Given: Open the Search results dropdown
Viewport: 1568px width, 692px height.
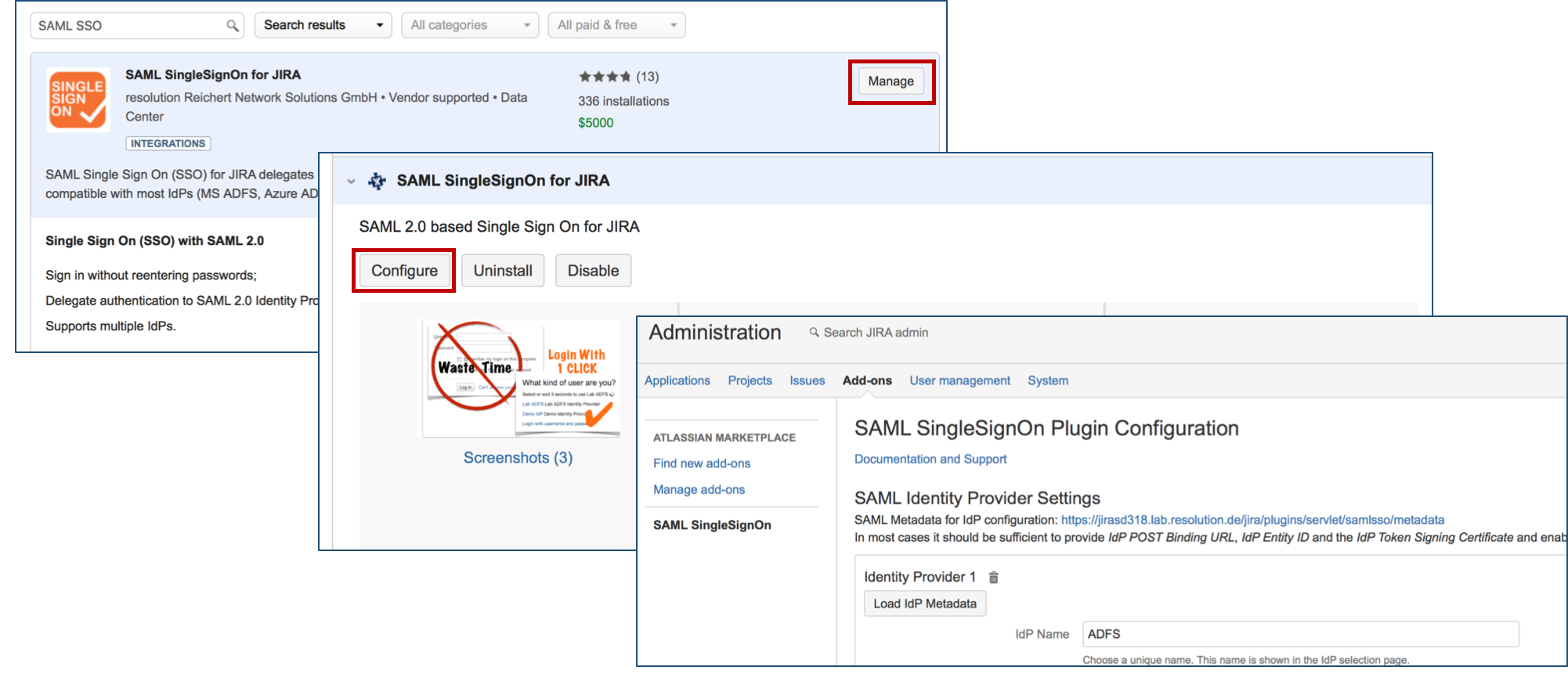Looking at the screenshot, I should click(323, 25).
